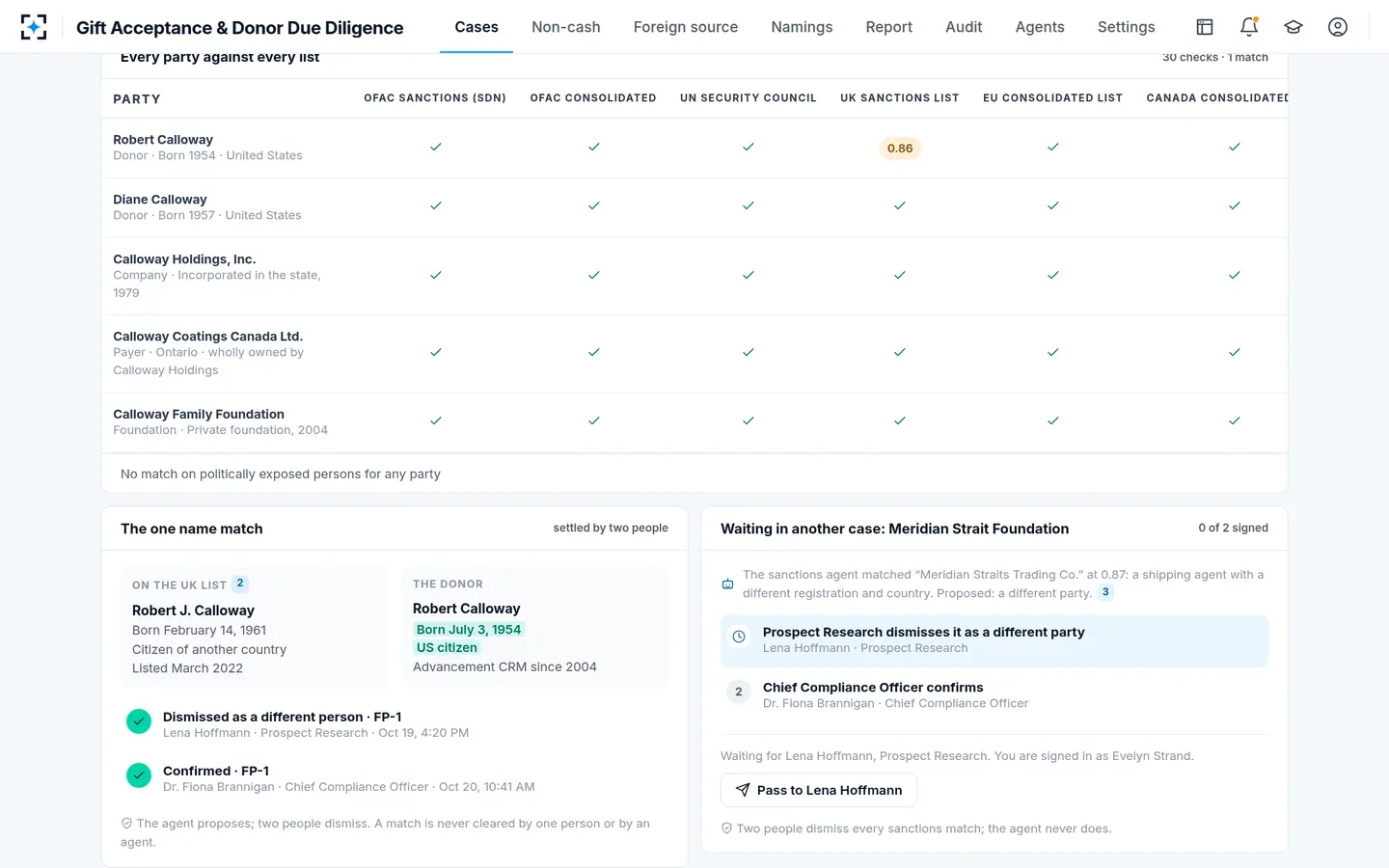Open the Foreign source tab

point(686,27)
